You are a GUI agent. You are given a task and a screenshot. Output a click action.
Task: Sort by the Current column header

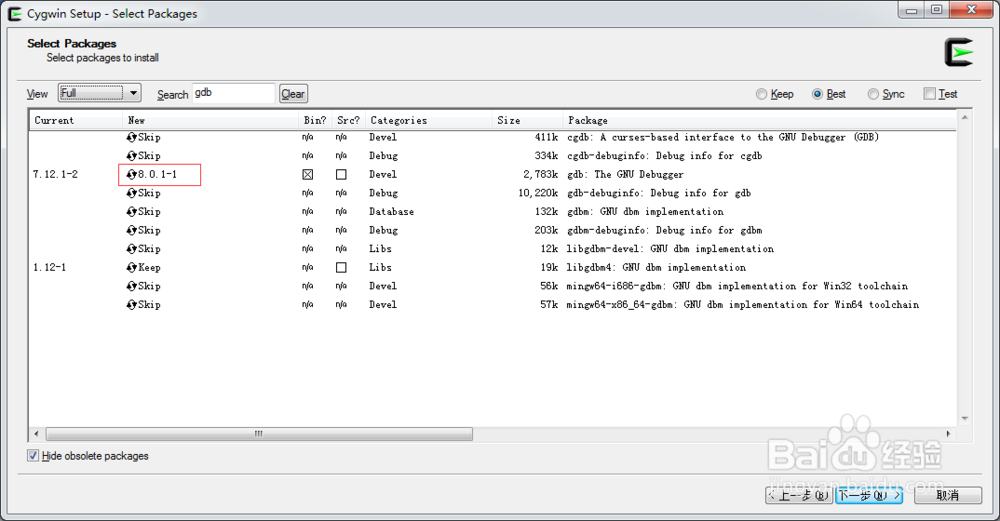point(75,120)
